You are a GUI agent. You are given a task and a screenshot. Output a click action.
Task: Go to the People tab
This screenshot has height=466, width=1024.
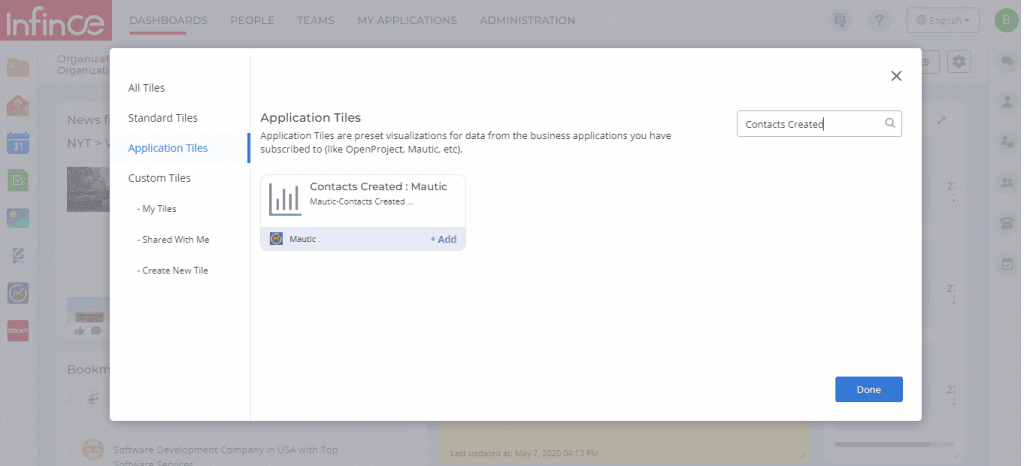tap(252, 20)
